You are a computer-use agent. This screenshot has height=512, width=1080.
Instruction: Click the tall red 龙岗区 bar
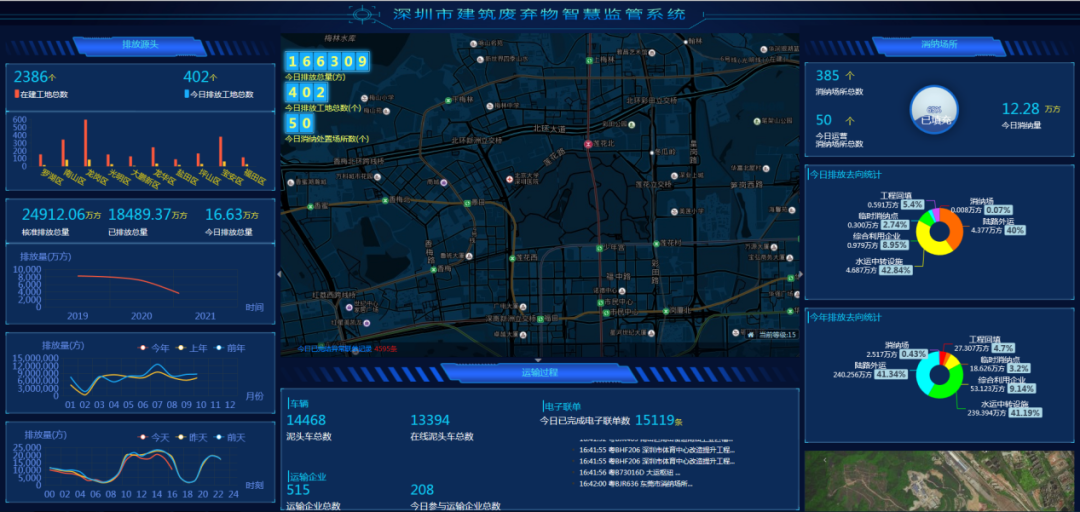pos(85,143)
